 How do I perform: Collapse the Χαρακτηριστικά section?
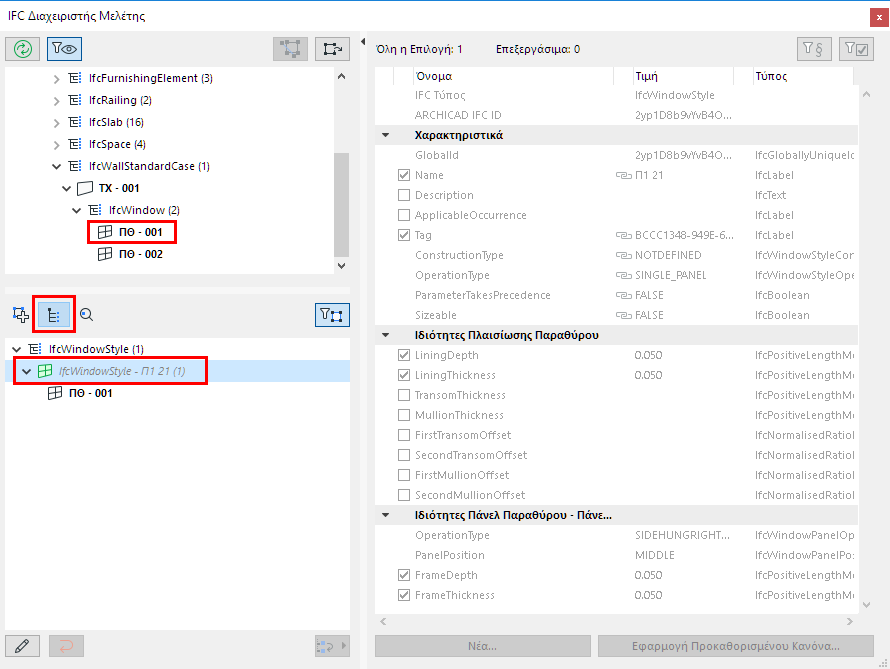click(385, 135)
